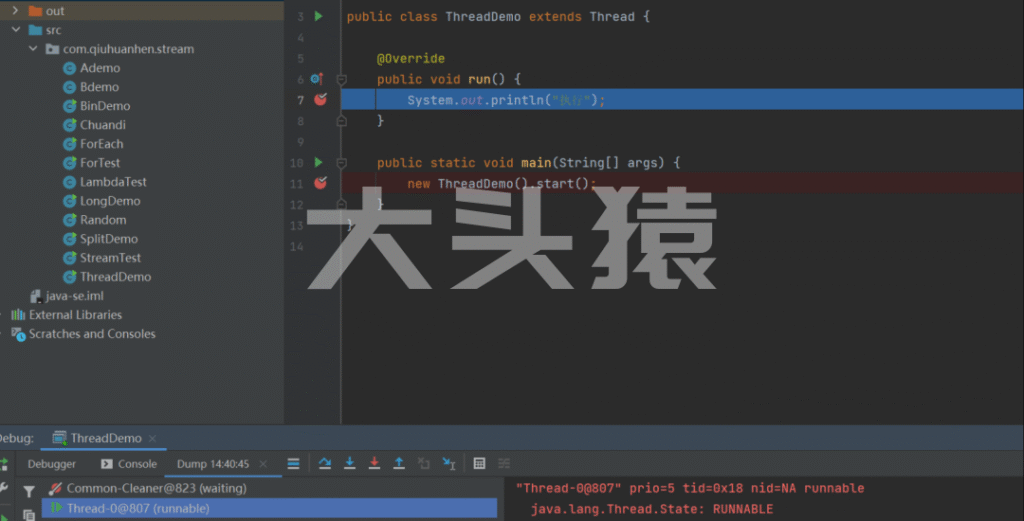Click 'new ThreadDemo().start()' on line 11
The height and width of the screenshot is (521, 1024).
pos(499,183)
